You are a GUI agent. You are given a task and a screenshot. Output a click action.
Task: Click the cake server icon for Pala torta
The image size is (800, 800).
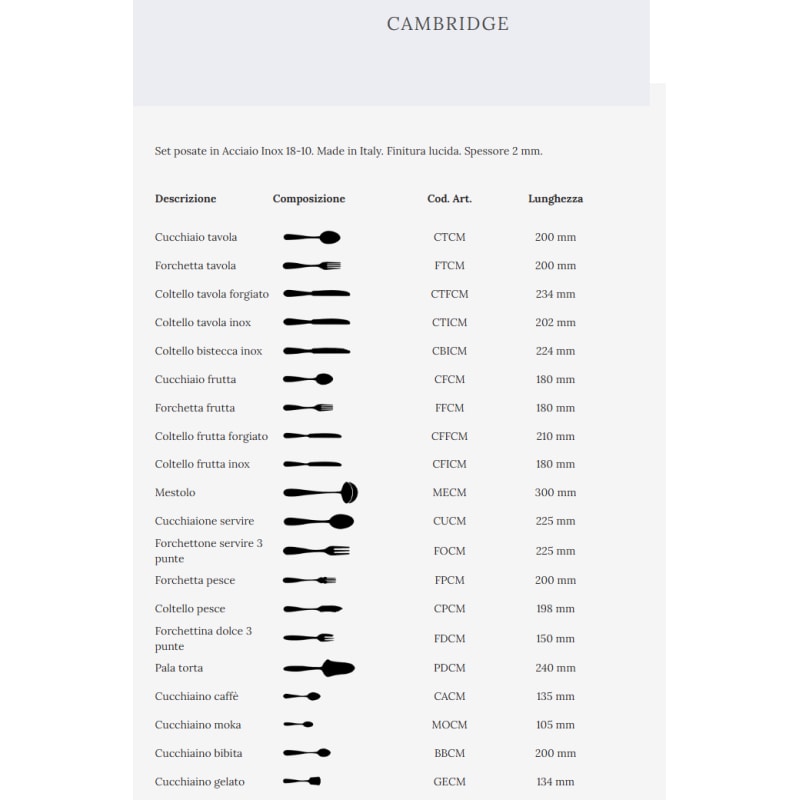(x=319, y=668)
